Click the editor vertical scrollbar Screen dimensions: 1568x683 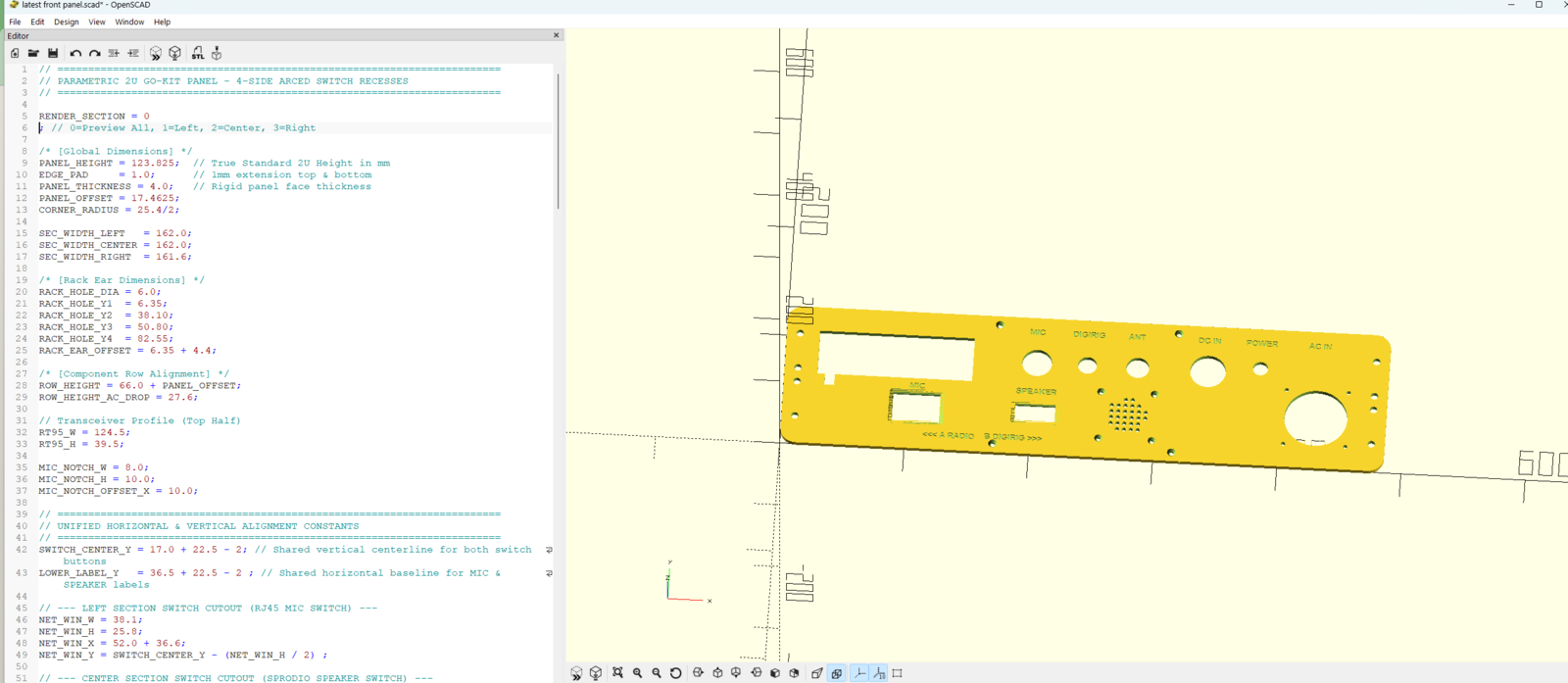pyautogui.click(x=559, y=140)
